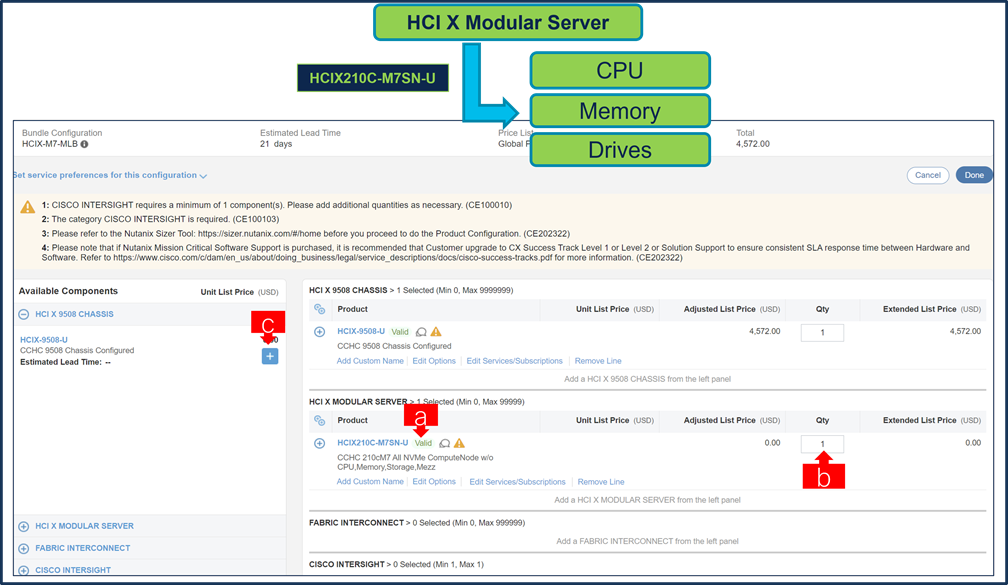Edit the quantity field for HCIX-9508-U

click(822, 332)
